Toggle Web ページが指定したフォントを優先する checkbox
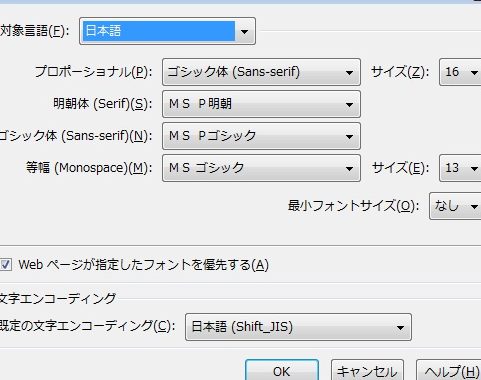Viewport: 481px width, 380px height. [x=6, y=265]
